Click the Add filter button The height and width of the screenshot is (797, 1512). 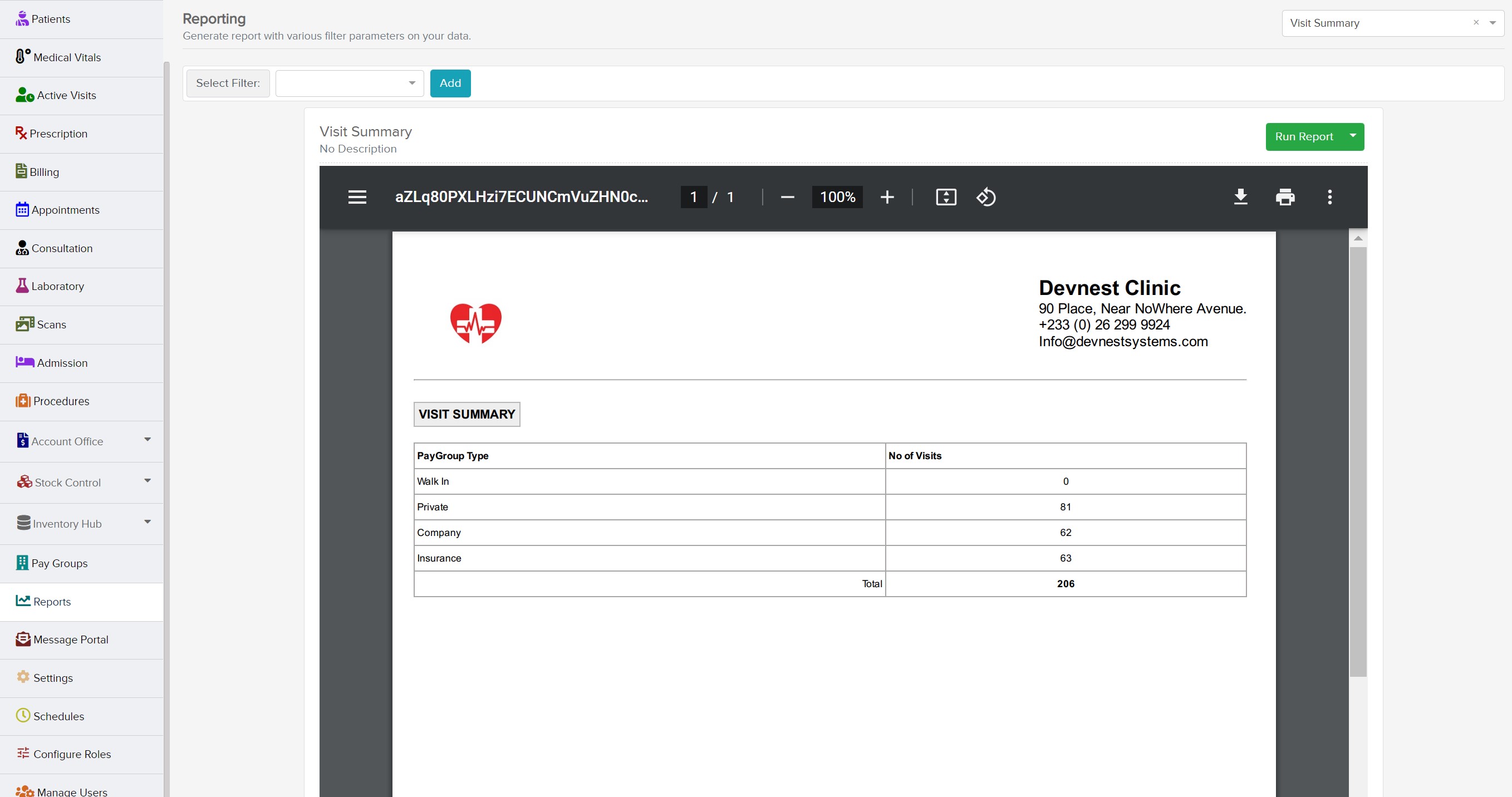tap(450, 83)
